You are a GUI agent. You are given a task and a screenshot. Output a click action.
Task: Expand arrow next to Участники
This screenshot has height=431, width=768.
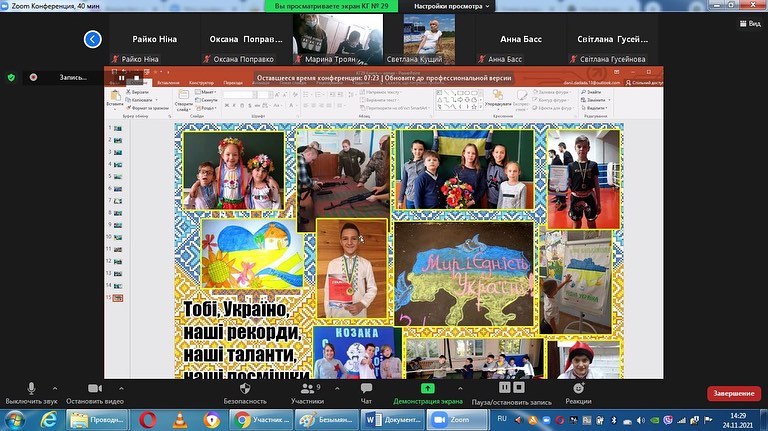click(337, 388)
